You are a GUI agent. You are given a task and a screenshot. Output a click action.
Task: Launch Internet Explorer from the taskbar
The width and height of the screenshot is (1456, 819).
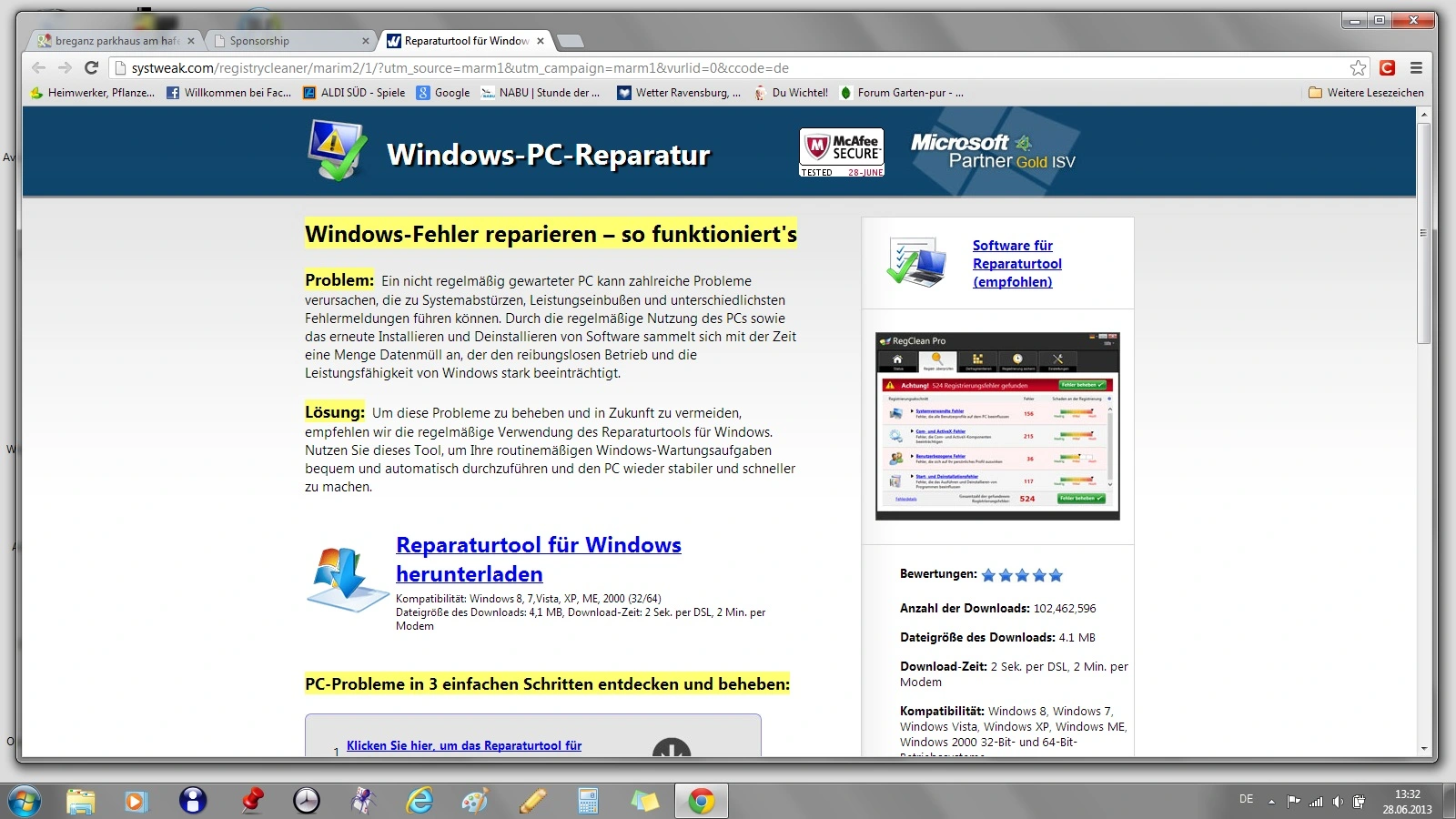tap(420, 801)
